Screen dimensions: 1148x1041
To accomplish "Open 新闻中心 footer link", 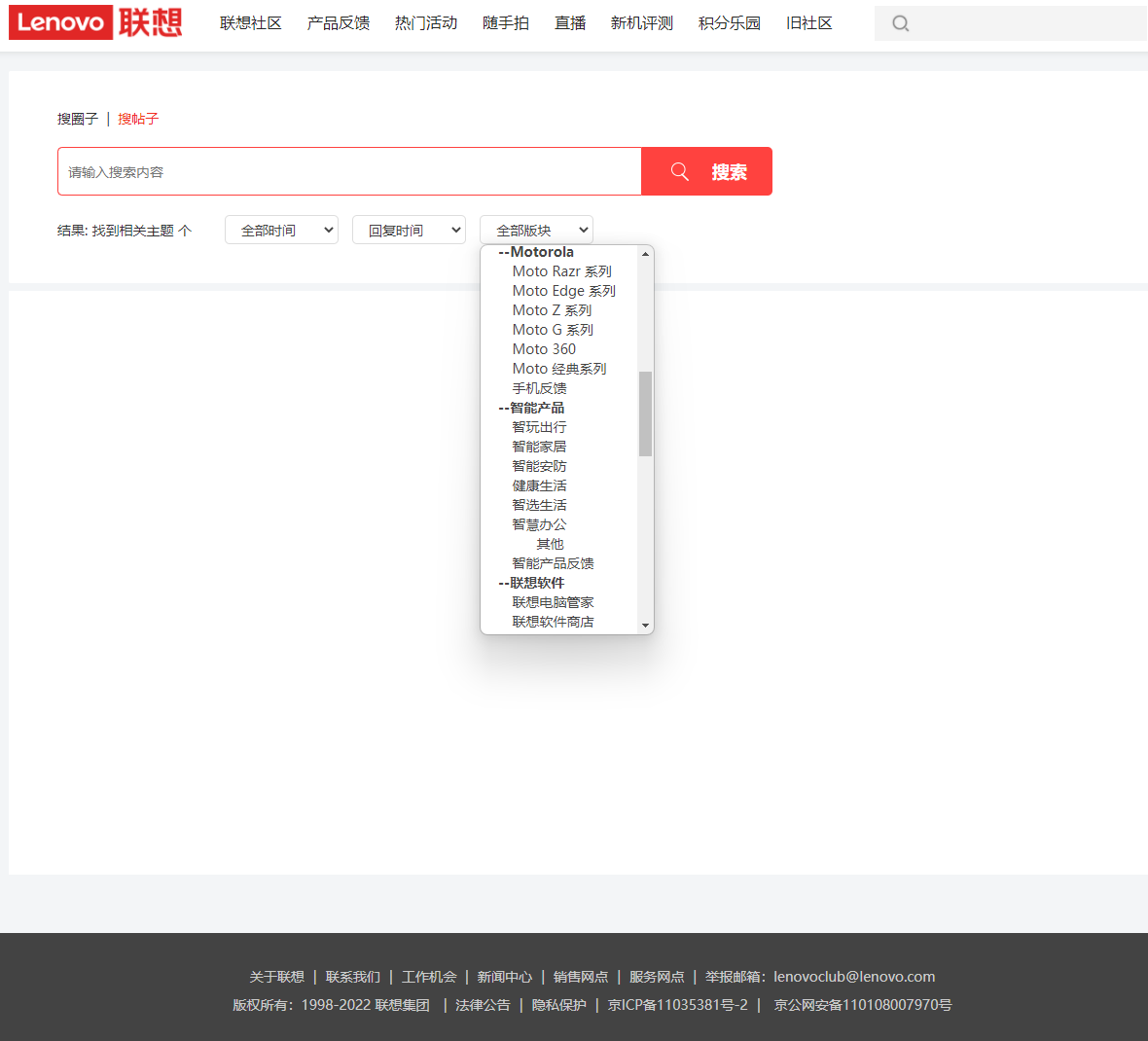I will point(505,977).
